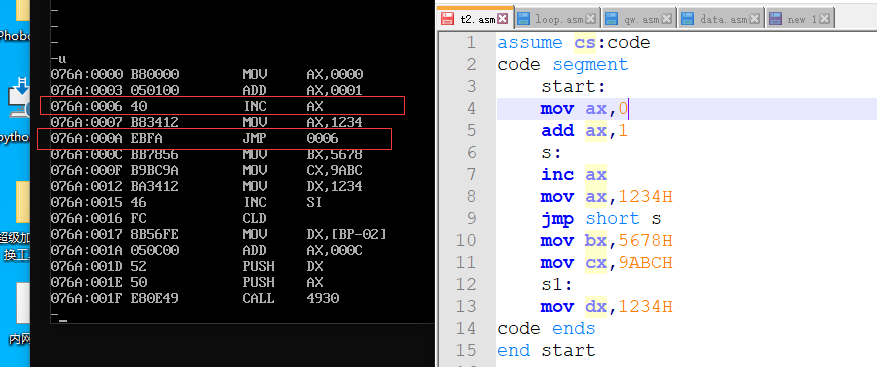
Task: Click 'code segment' on editor line 2
Action: [x=563, y=64]
